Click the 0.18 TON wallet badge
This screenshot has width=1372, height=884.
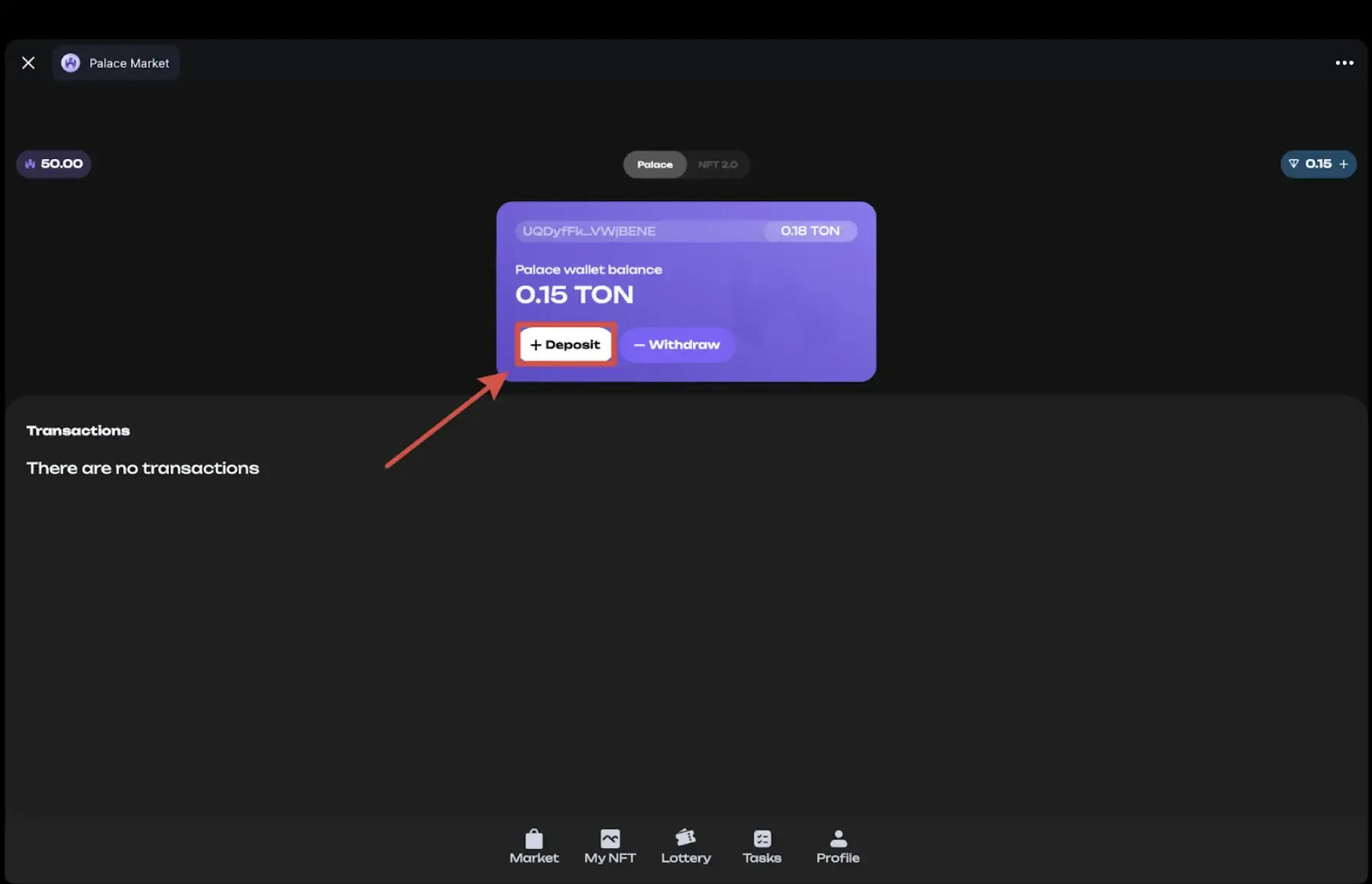[x=810, y=231]
